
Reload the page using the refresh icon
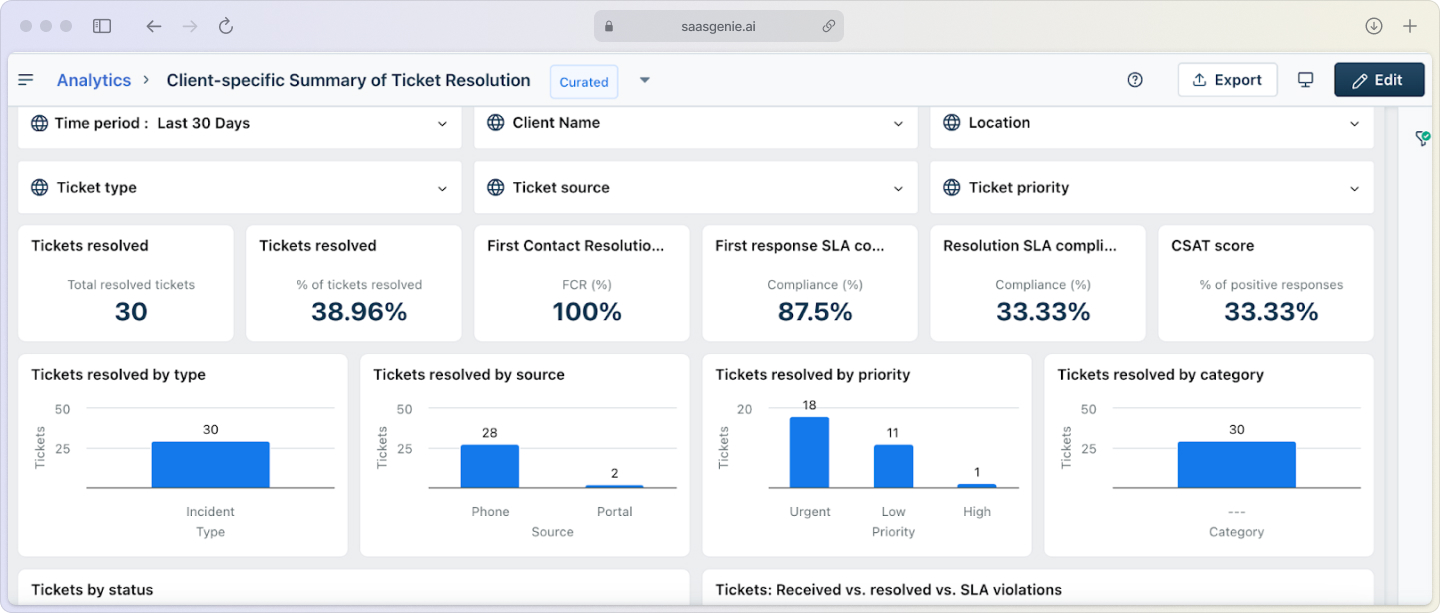pos(225,26)
